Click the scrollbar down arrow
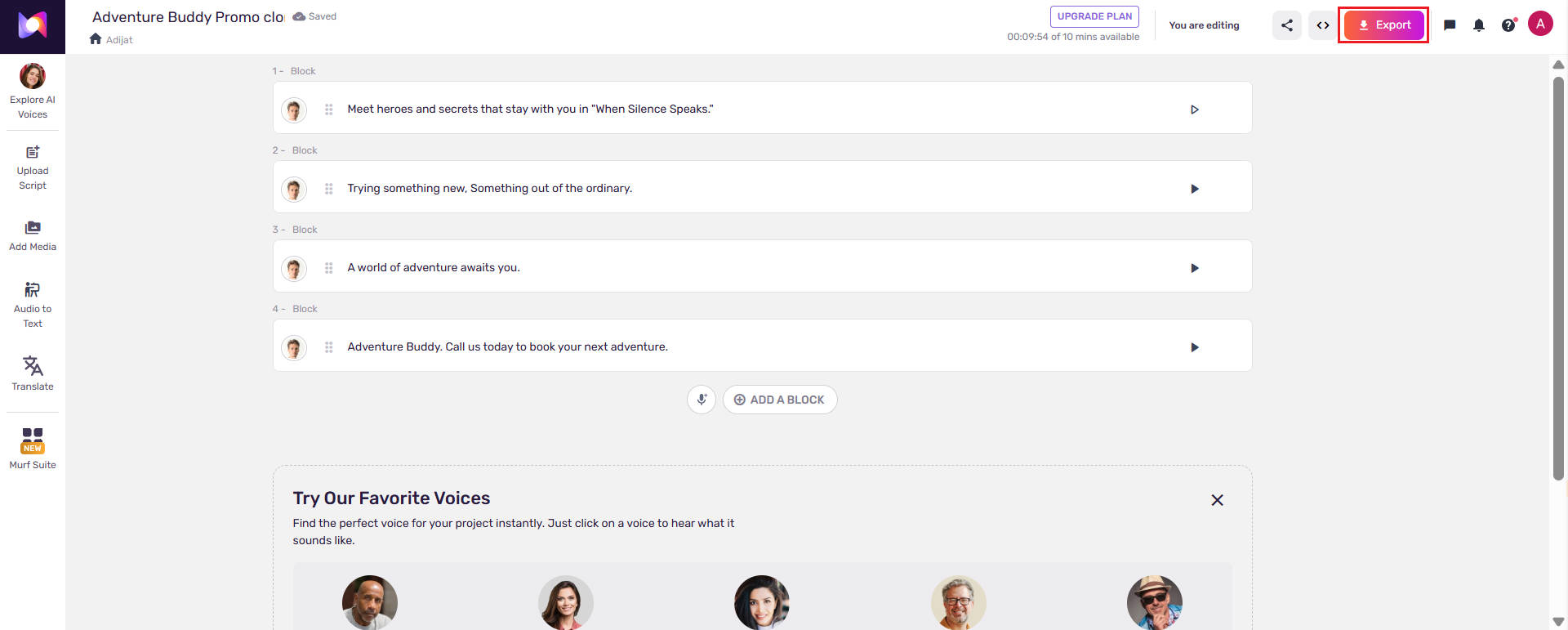The width and height of the screenshot is (1568, 630). click(1558, 622)
